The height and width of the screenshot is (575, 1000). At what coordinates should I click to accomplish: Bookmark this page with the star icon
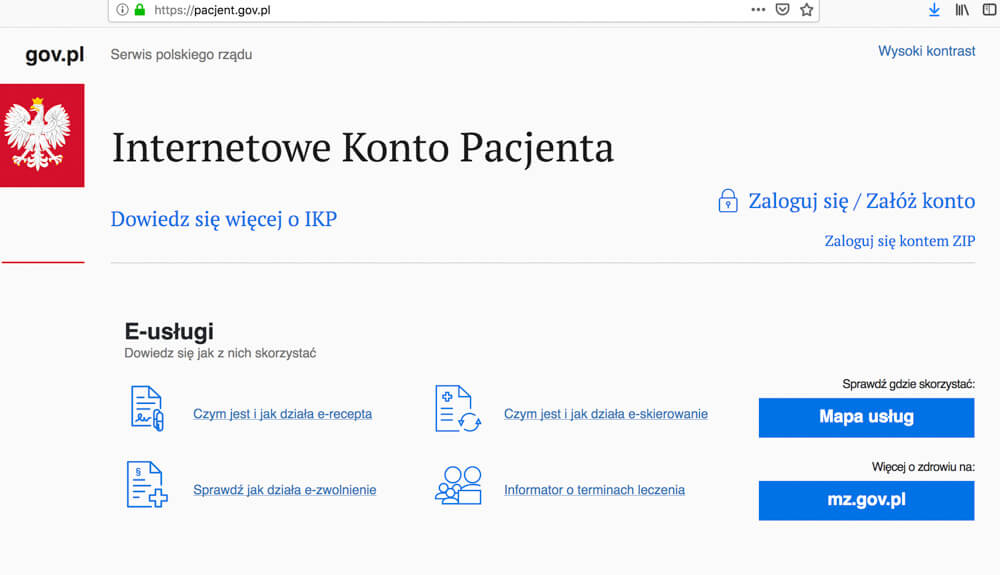(807, 10)
